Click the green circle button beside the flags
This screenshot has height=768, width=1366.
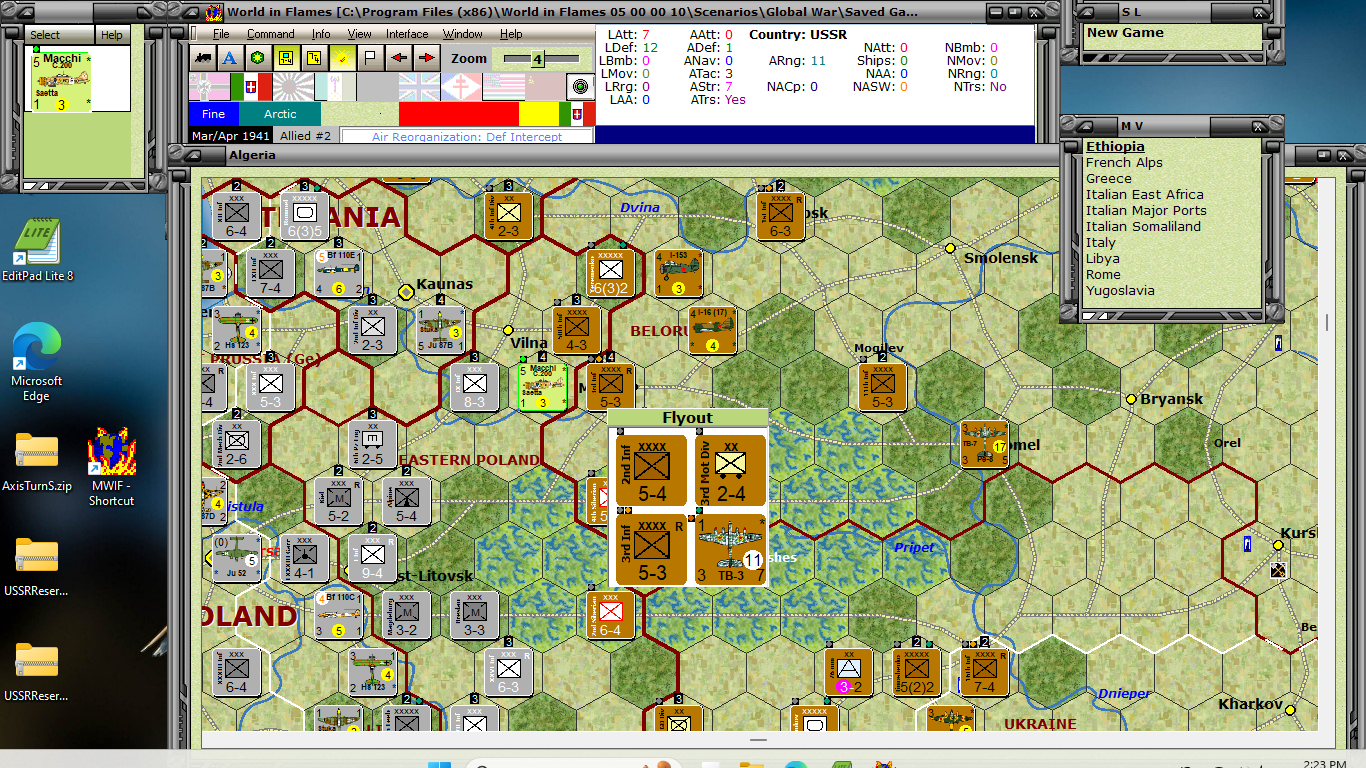coord(579,87)
